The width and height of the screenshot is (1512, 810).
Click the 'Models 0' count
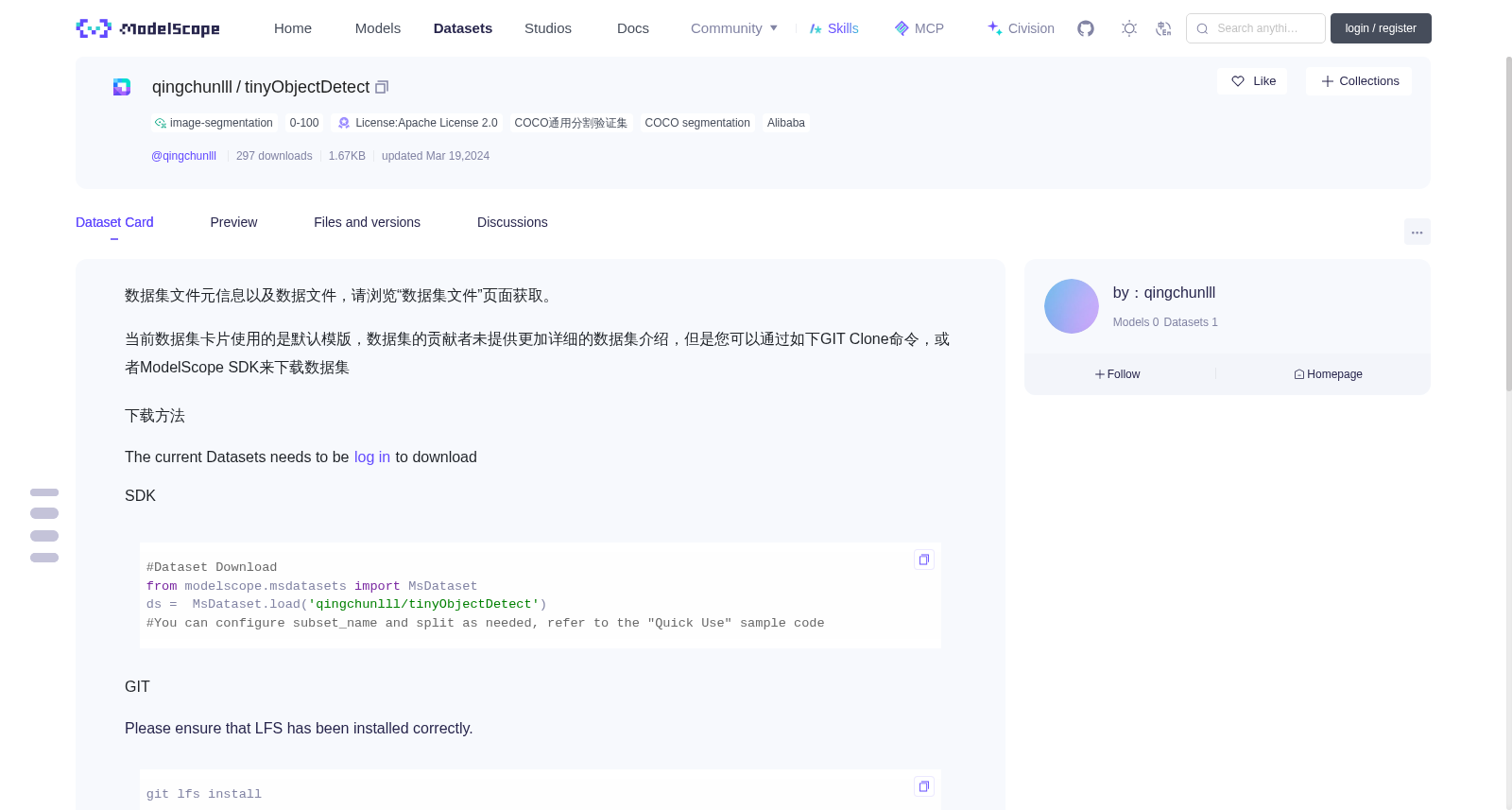pyautogui.click(x=1136, y=322)
